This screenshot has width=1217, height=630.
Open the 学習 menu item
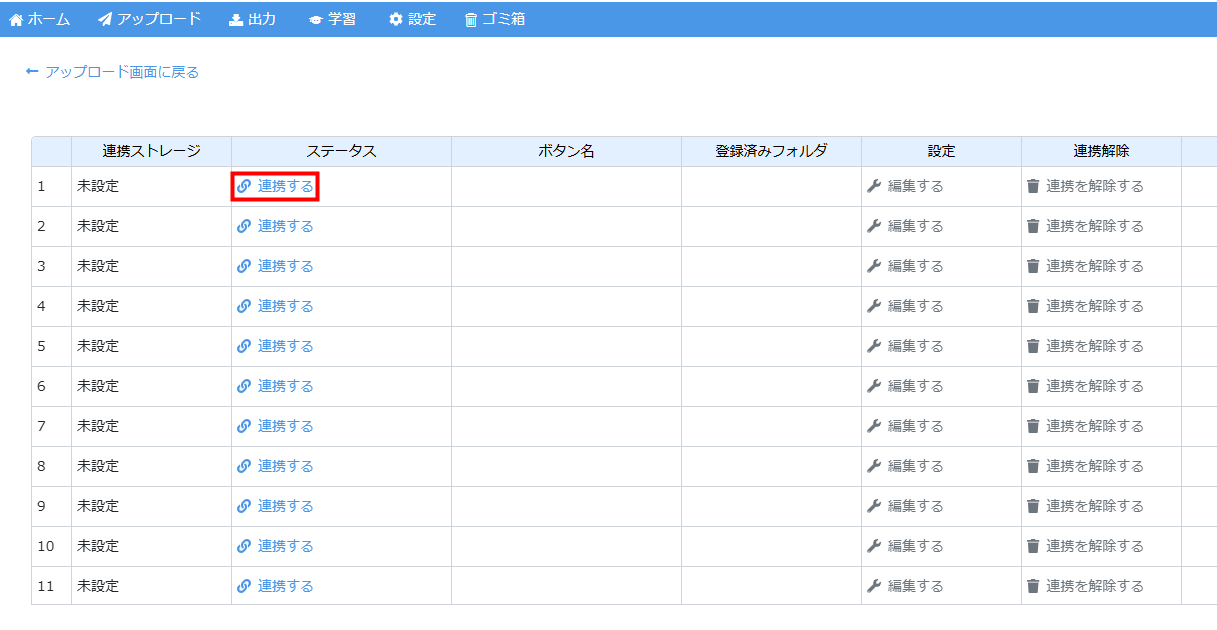(332, 19)
